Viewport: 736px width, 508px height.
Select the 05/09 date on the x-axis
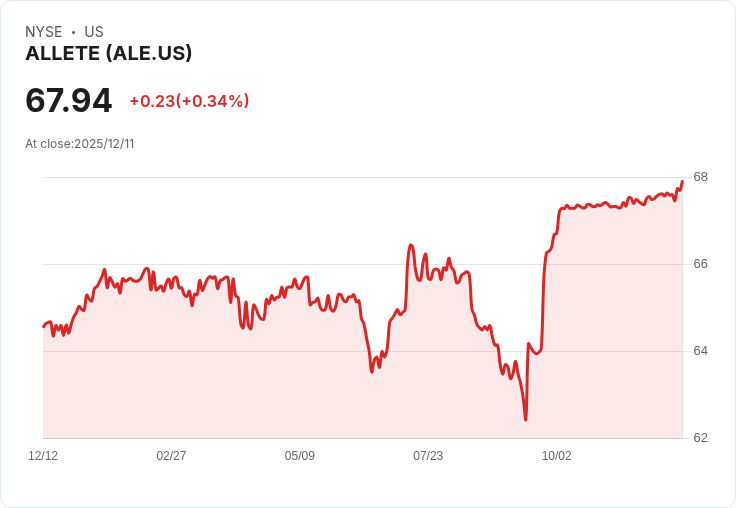pyautogui.click(x=299, y=456)
